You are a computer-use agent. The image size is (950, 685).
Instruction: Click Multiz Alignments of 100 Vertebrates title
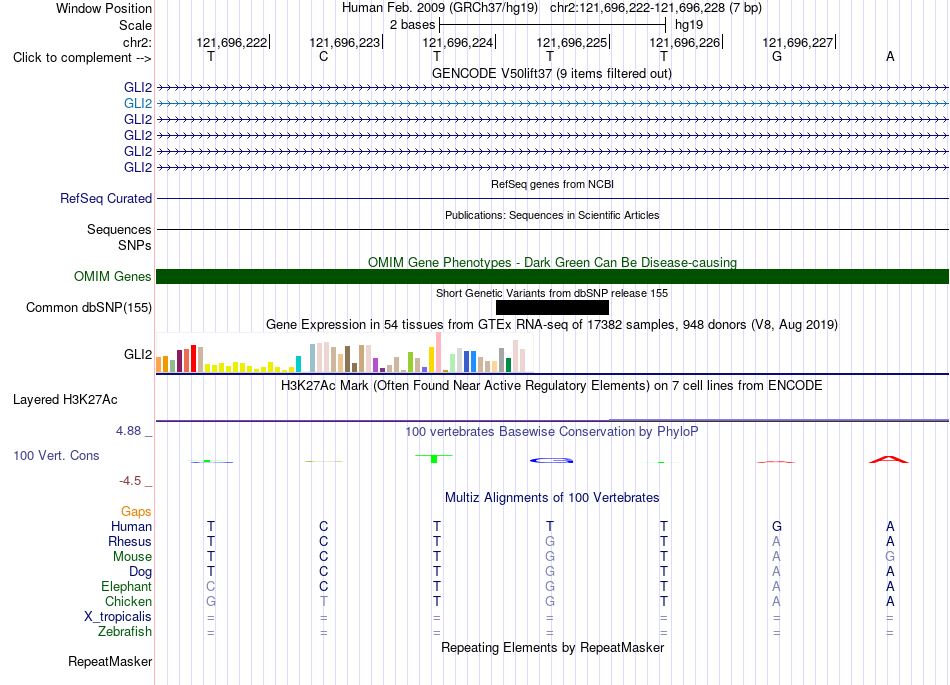(x=552, y=498)
